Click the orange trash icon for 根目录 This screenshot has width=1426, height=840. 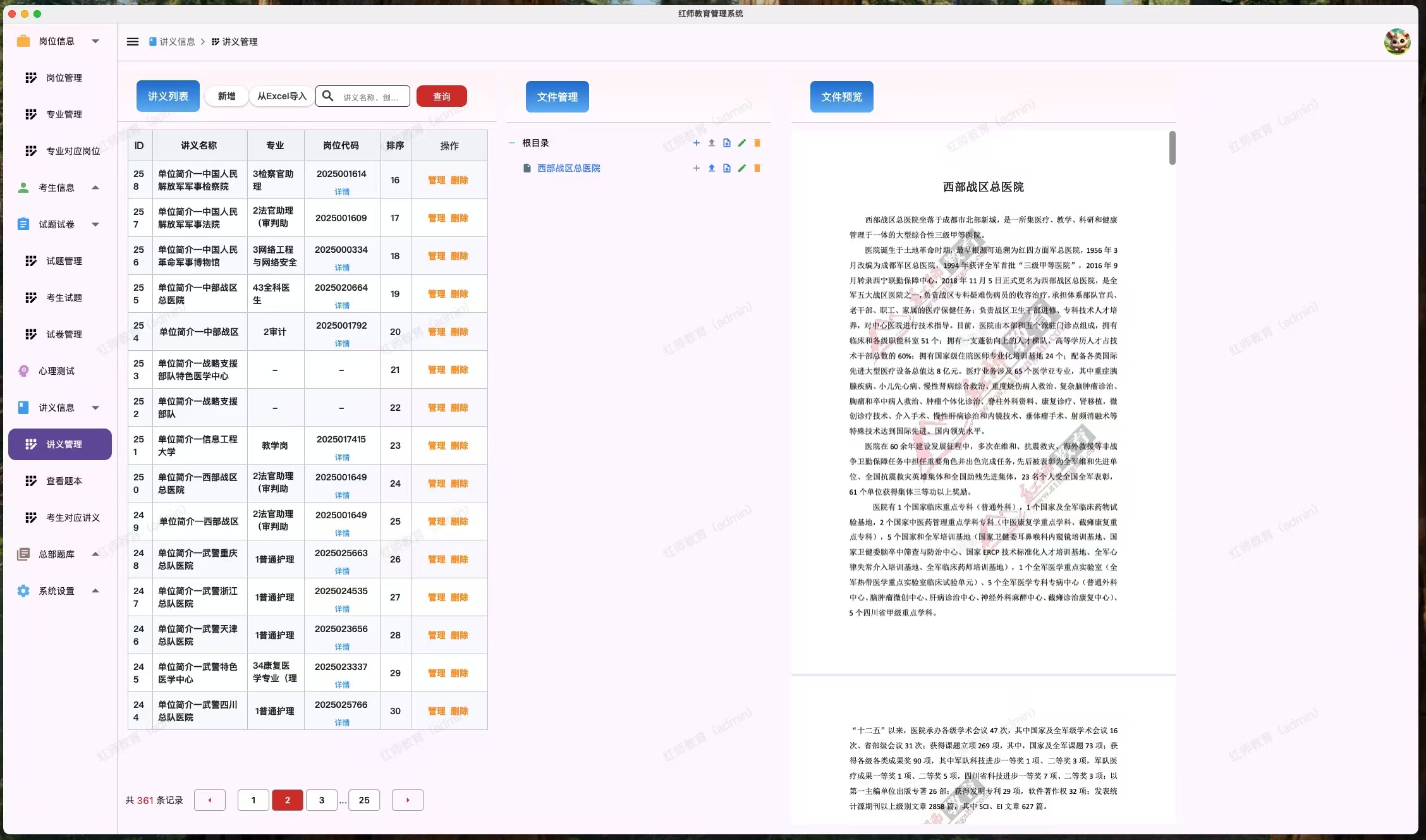[757, 143]
